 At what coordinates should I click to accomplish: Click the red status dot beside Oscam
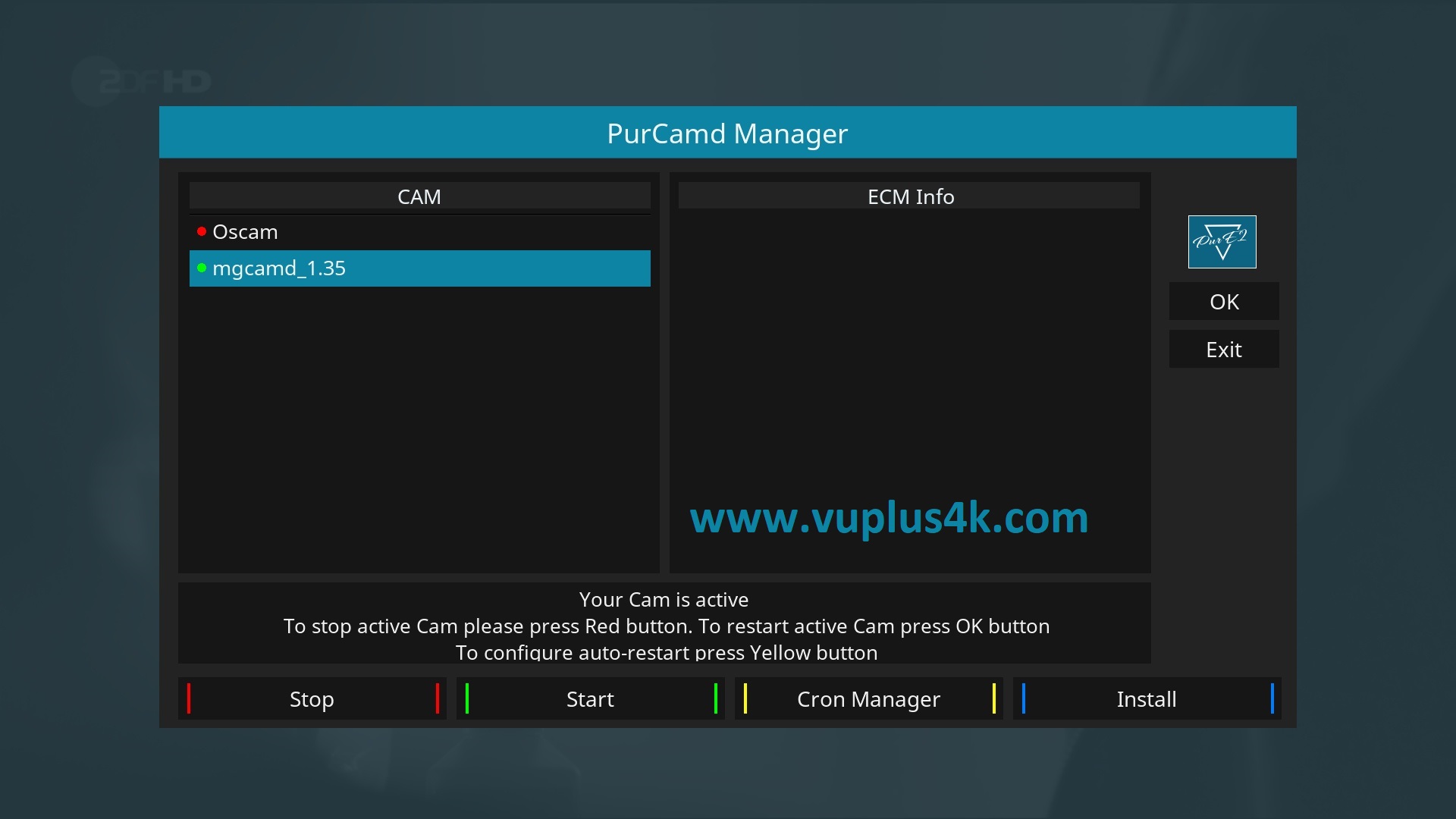click(x=202, y=231)
